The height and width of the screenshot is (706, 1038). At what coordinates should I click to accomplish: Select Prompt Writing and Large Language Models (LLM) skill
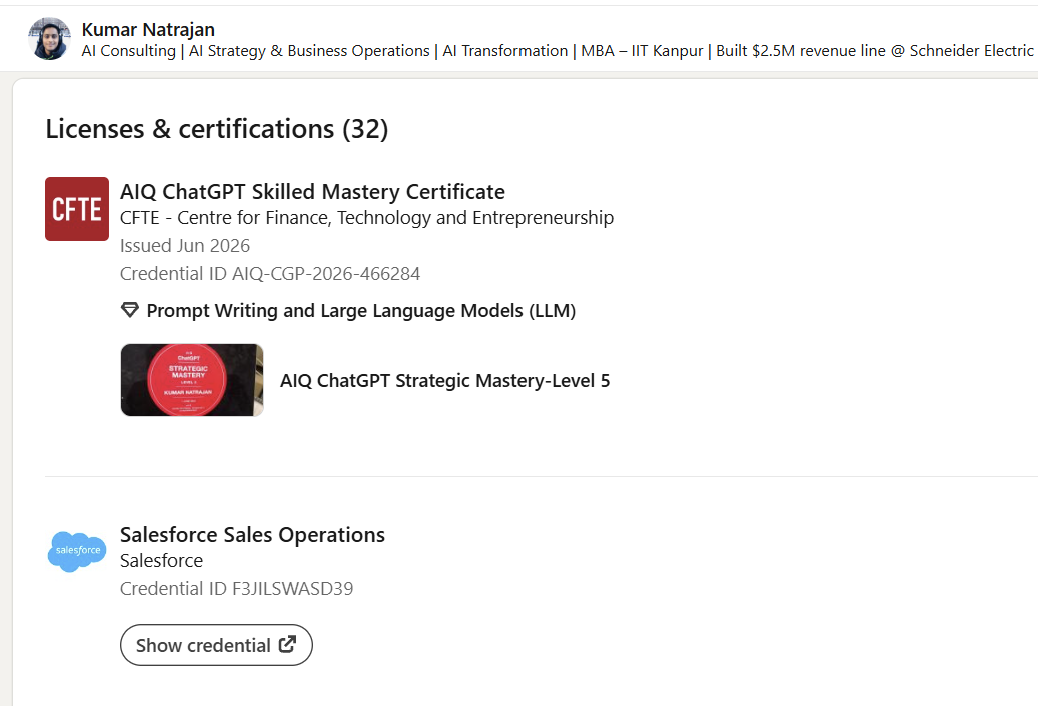361,311
